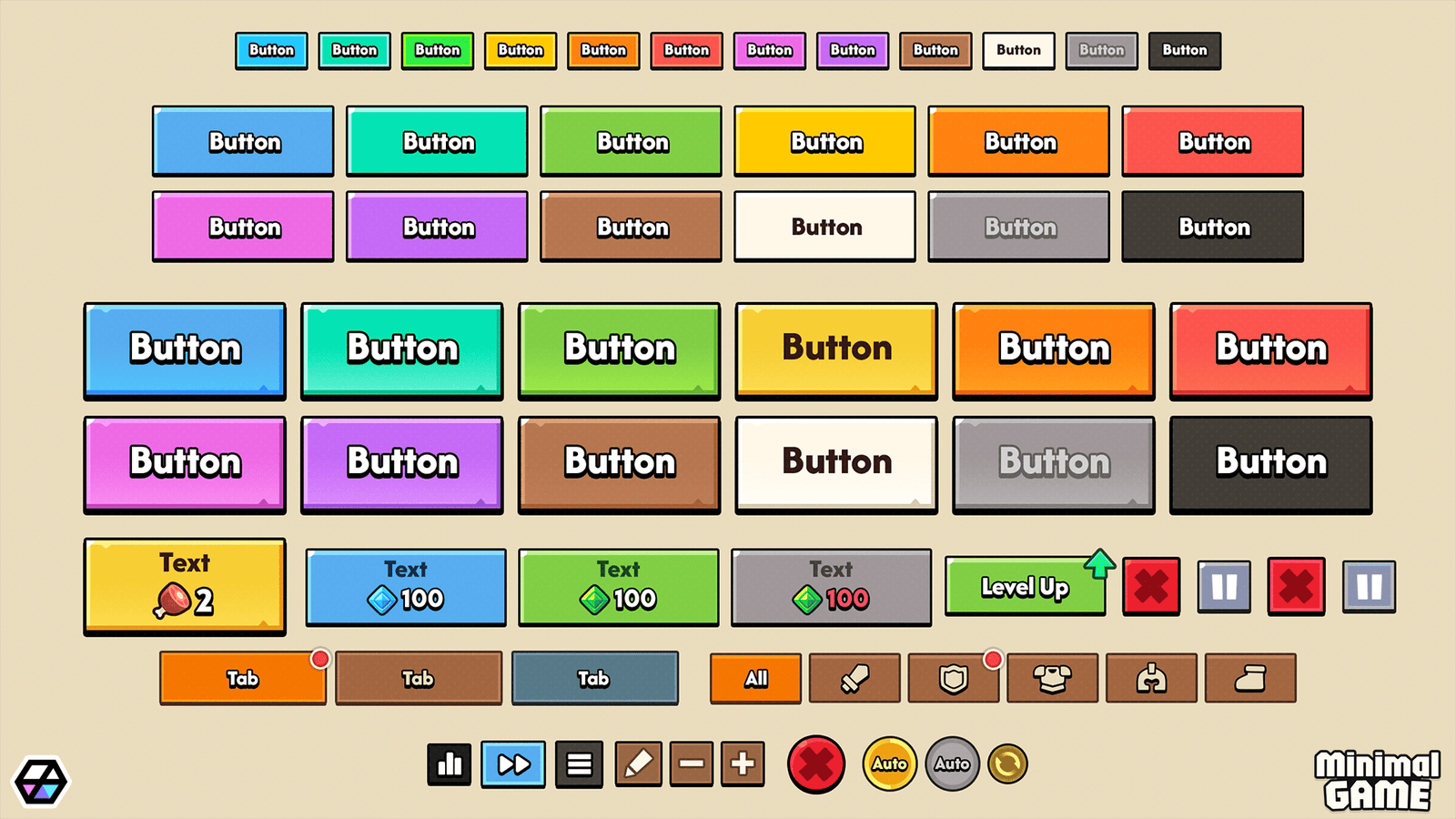1456x819 pixels.
Task: Click the medium flat brown Button
Action: click(x=631, y=227)
